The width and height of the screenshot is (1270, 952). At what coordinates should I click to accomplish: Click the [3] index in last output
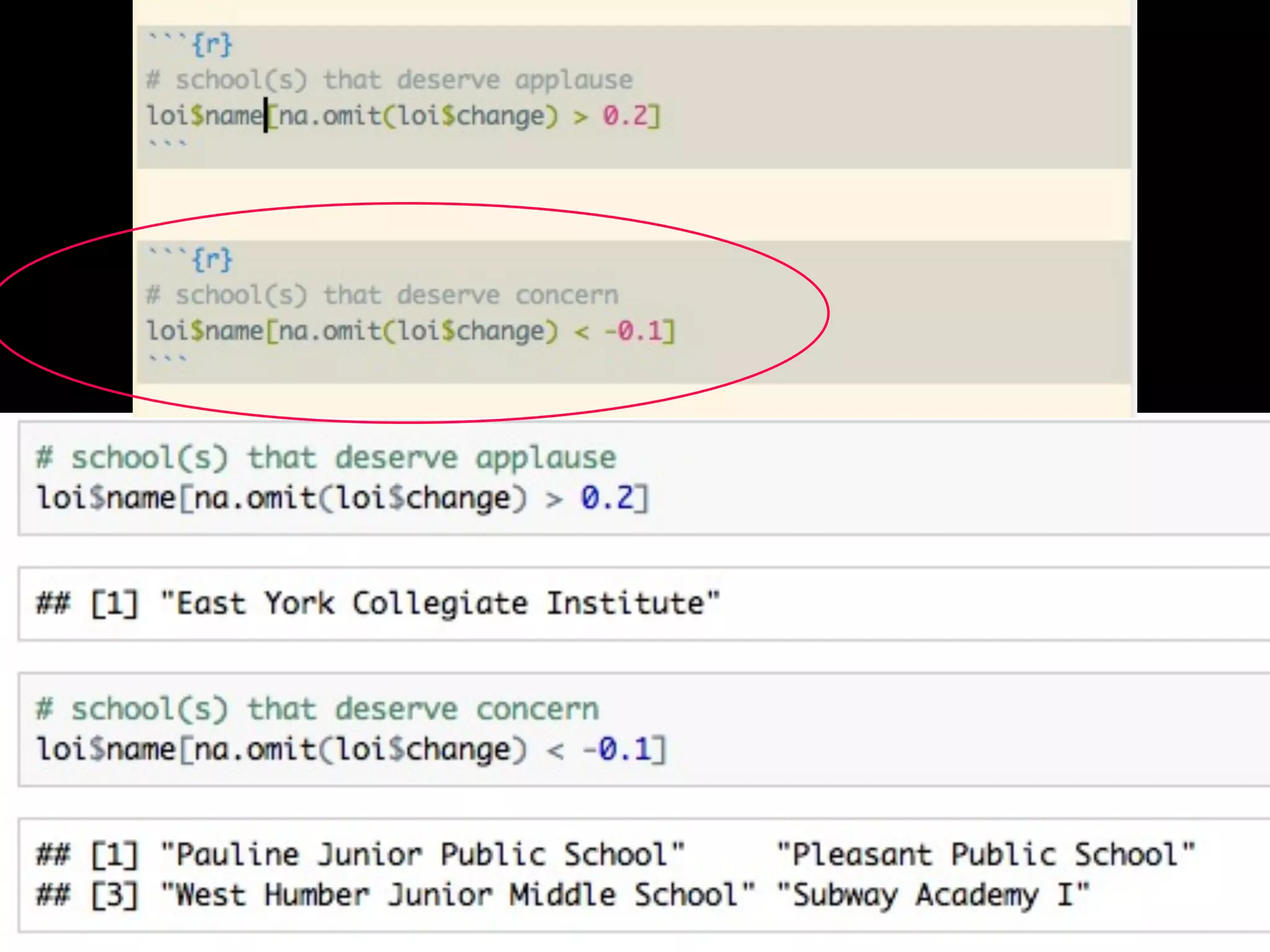click(x=115, y=896)
